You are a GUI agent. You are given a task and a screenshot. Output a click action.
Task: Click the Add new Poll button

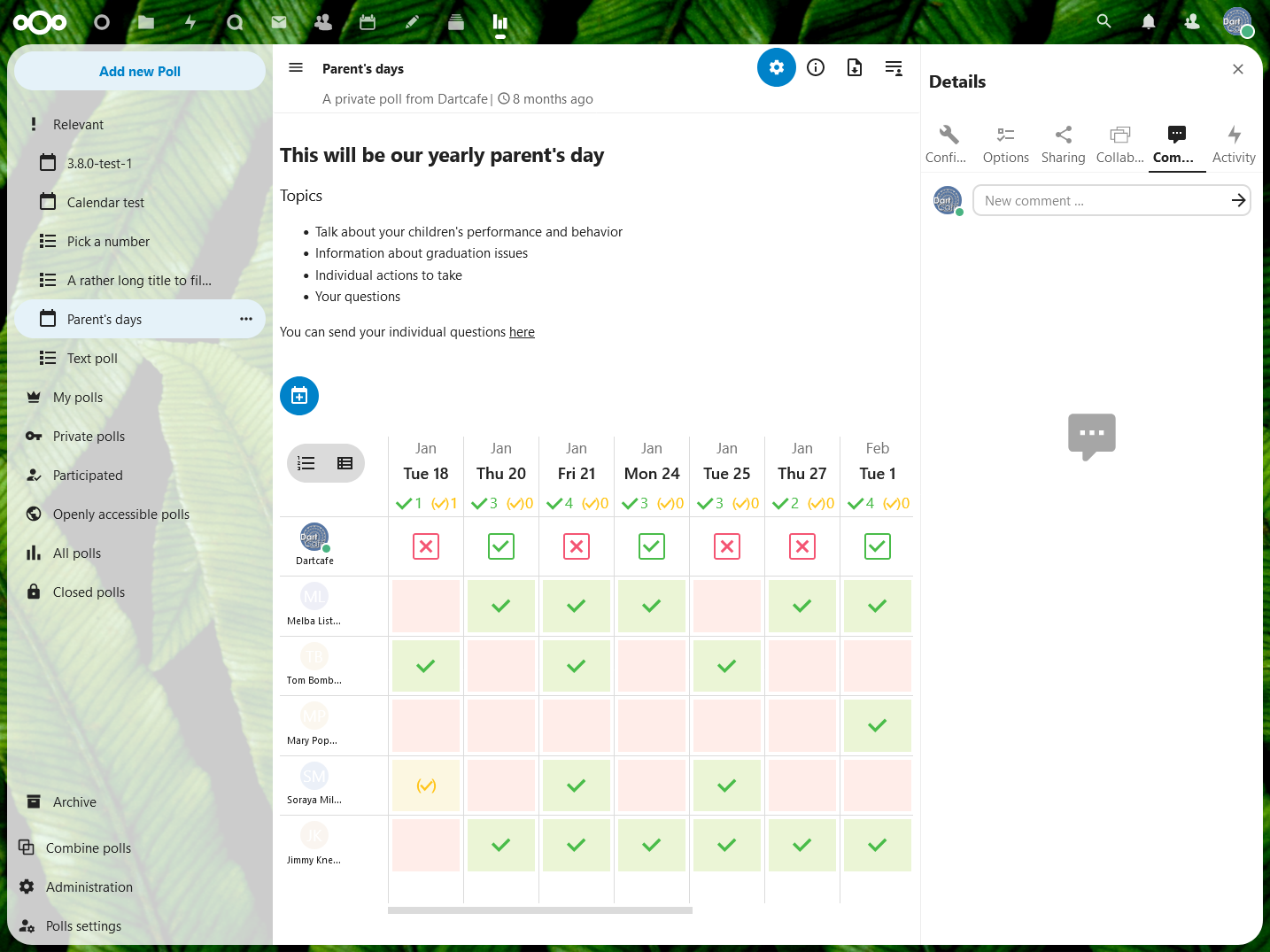pos(140,71)
